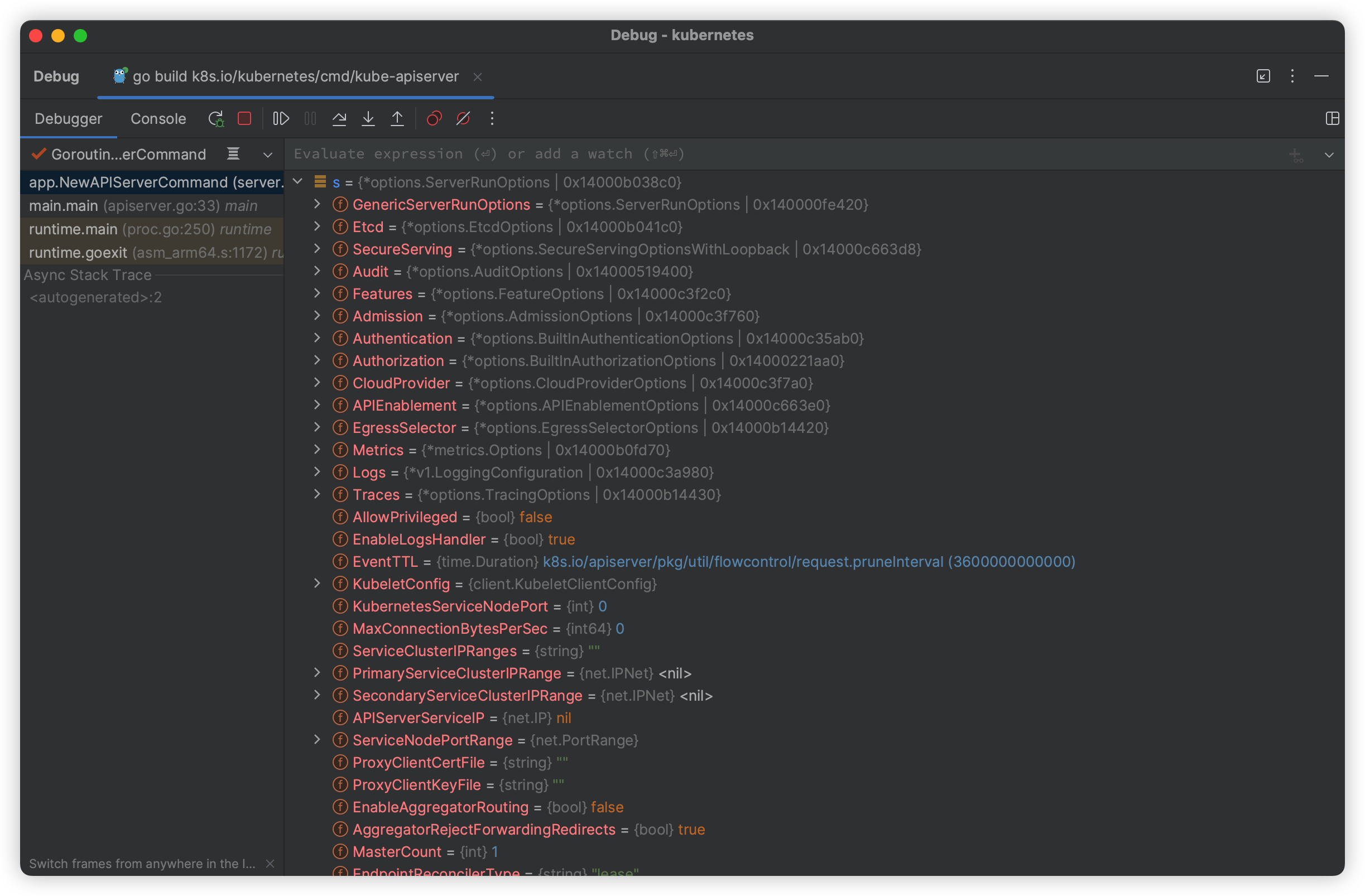Open the goroutine selector dropdown
This screenshot has width=1365, height=896.
[x=268, y=155]
